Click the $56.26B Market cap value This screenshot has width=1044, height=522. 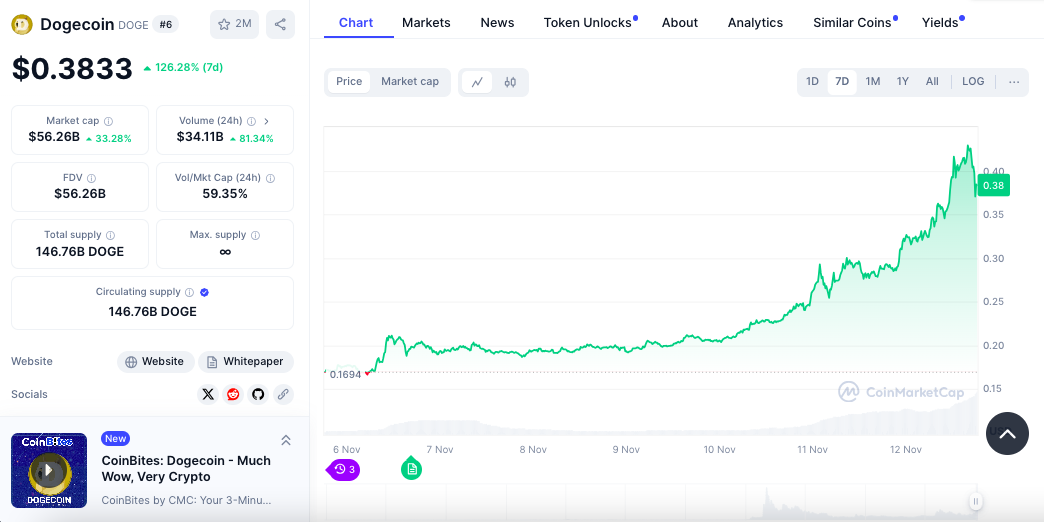click(54, 137)
